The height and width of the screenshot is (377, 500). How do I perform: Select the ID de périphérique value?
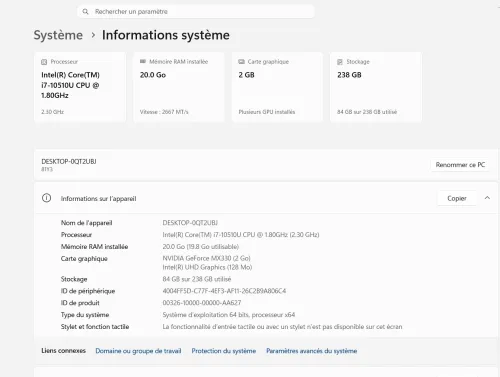coord(224,291)
